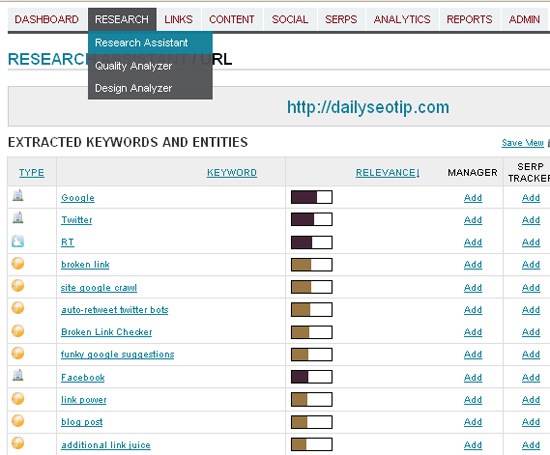This screenshot has width=550, height=455.
Task: Open the RT keyword link
Action: (67, 242)
